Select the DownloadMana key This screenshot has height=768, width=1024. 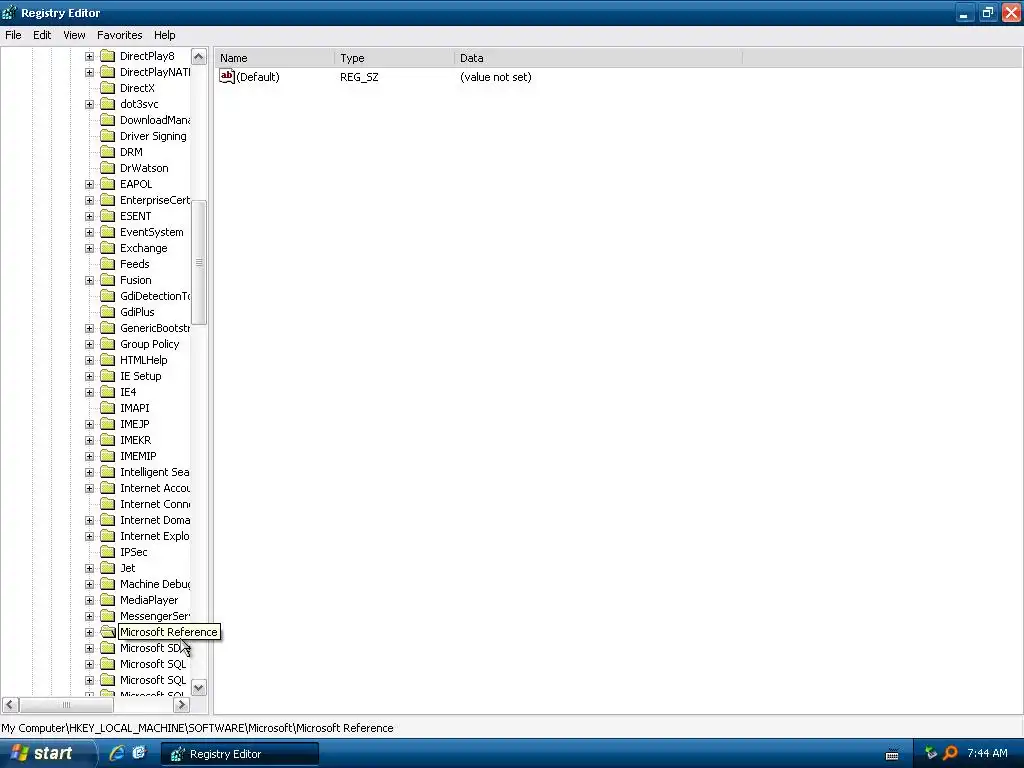point(155,120)
